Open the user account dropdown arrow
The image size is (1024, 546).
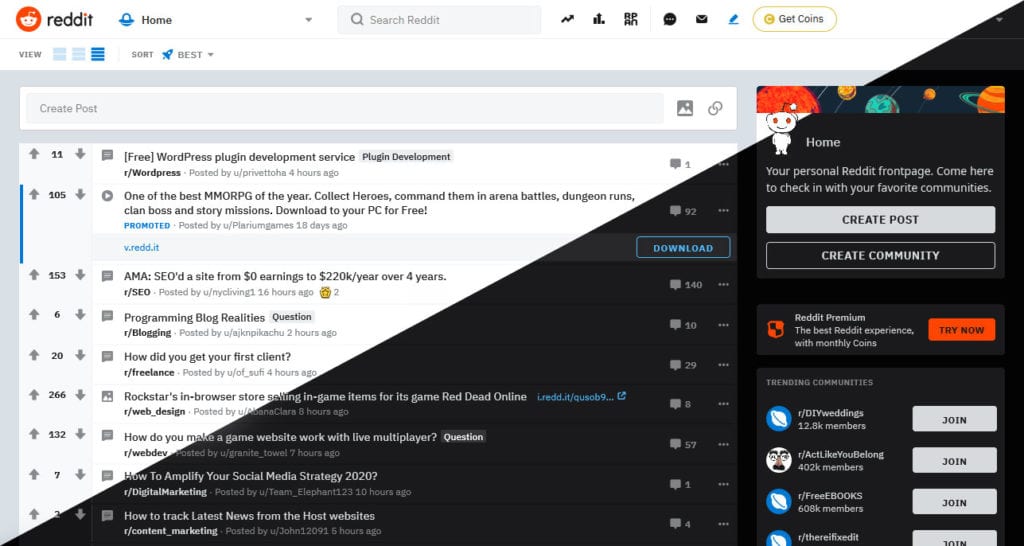999,20
